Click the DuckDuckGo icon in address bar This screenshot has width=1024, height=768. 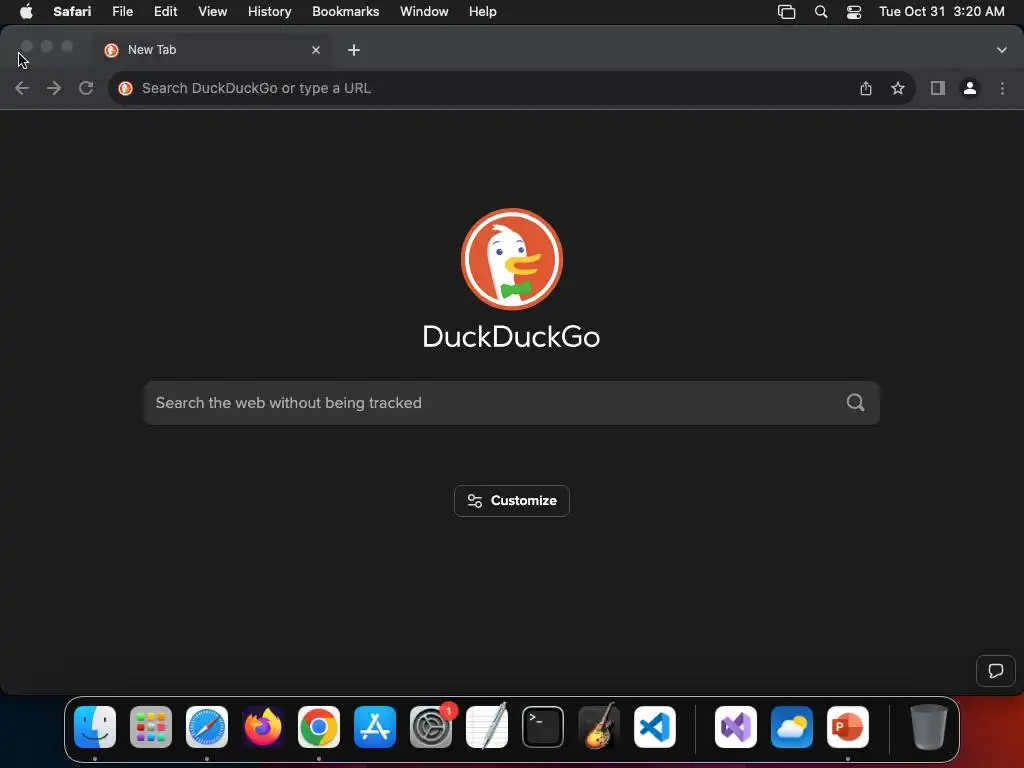tap(125, 88)
